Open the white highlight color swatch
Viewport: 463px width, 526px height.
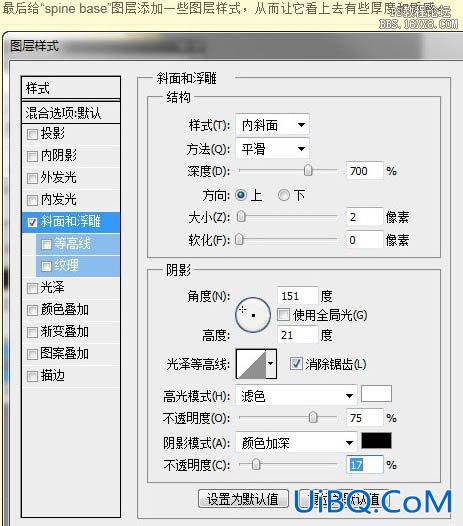[x=376, y=394]
